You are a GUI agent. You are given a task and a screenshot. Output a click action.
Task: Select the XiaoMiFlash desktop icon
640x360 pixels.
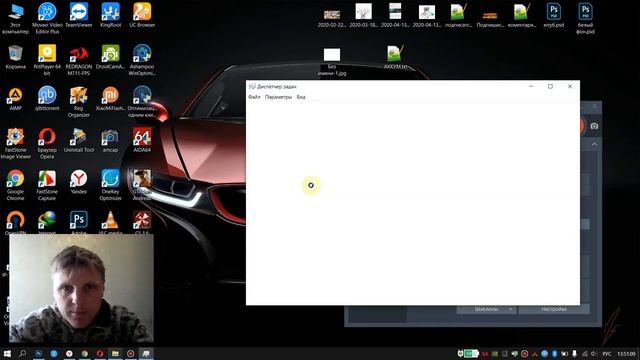coord(111,99)
